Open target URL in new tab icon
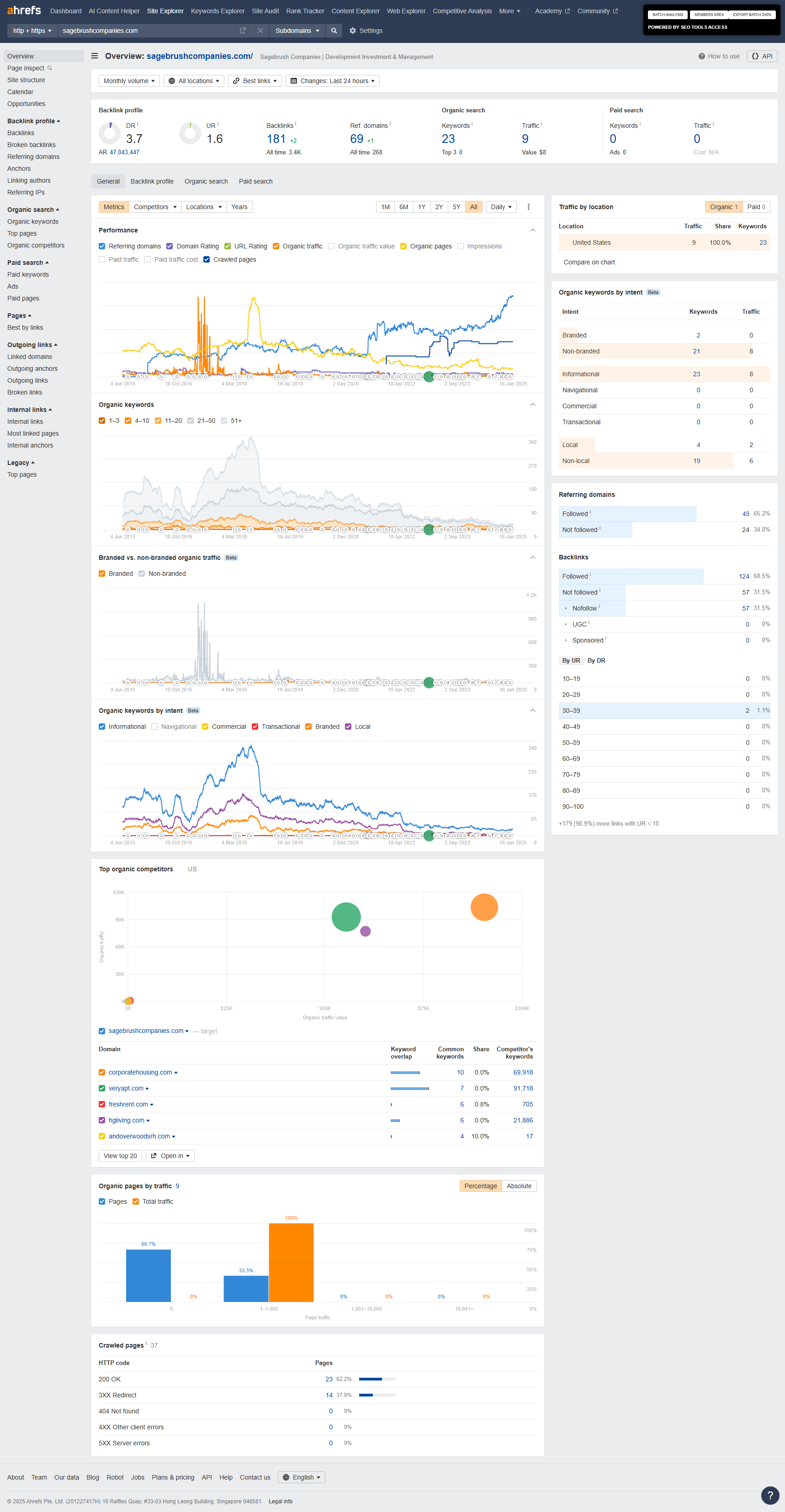The width and height of the screenshot is (785, 1512). pyautogui.click(x=243, y=31)
